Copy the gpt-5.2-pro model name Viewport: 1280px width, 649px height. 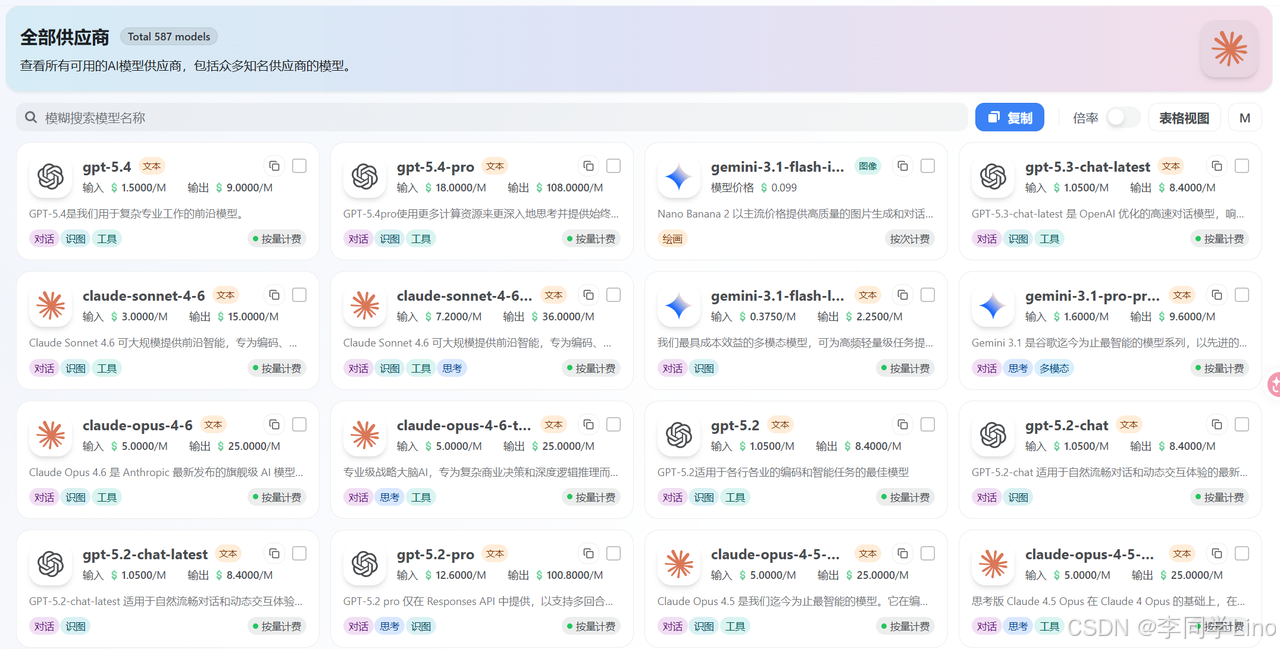[x=588, y=553]
